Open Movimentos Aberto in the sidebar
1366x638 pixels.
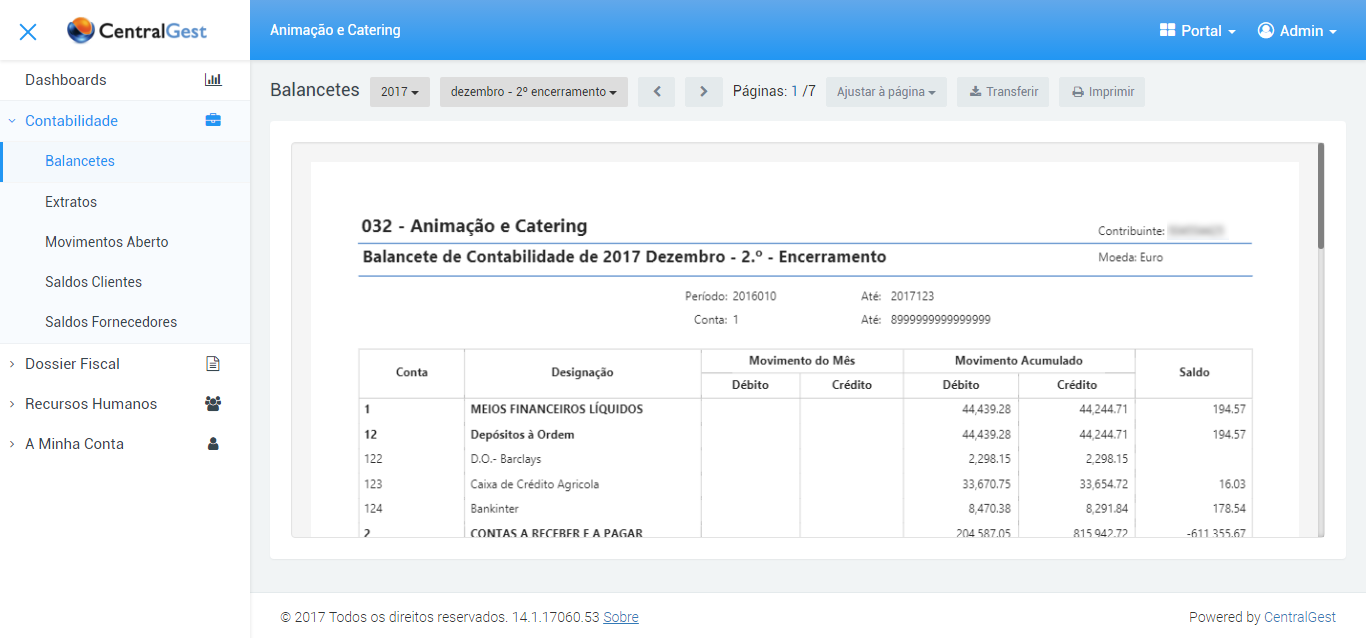click(x=125, y=242)
